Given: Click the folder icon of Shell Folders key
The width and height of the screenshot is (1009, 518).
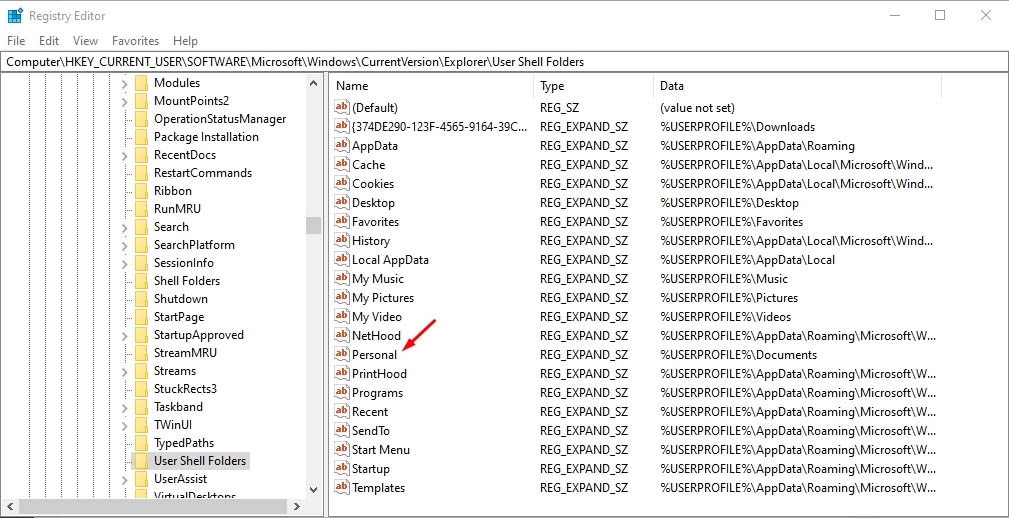Looking at the screenshot, I should tap(141, 281).
